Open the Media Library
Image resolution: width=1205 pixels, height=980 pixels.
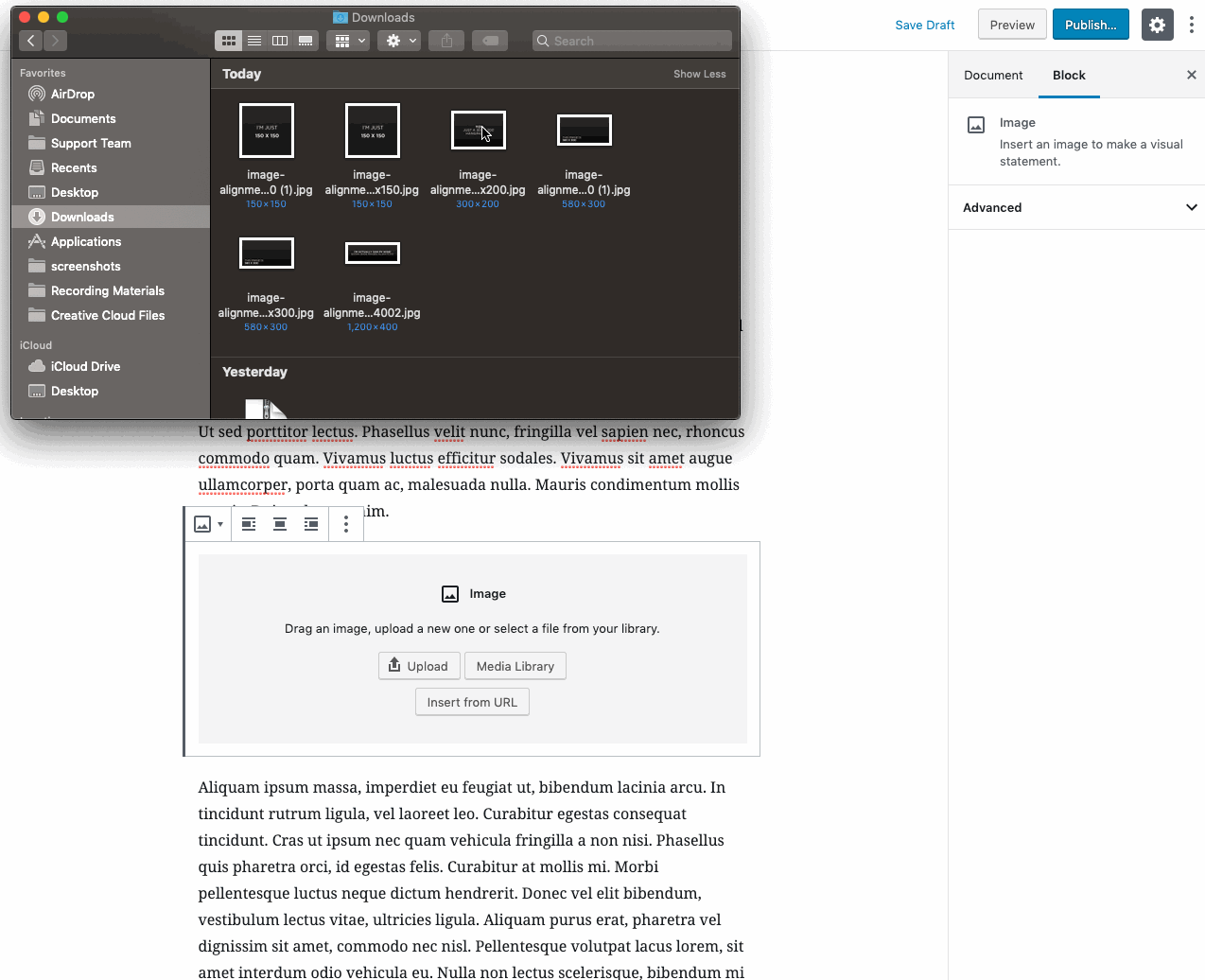click(515, 665)
